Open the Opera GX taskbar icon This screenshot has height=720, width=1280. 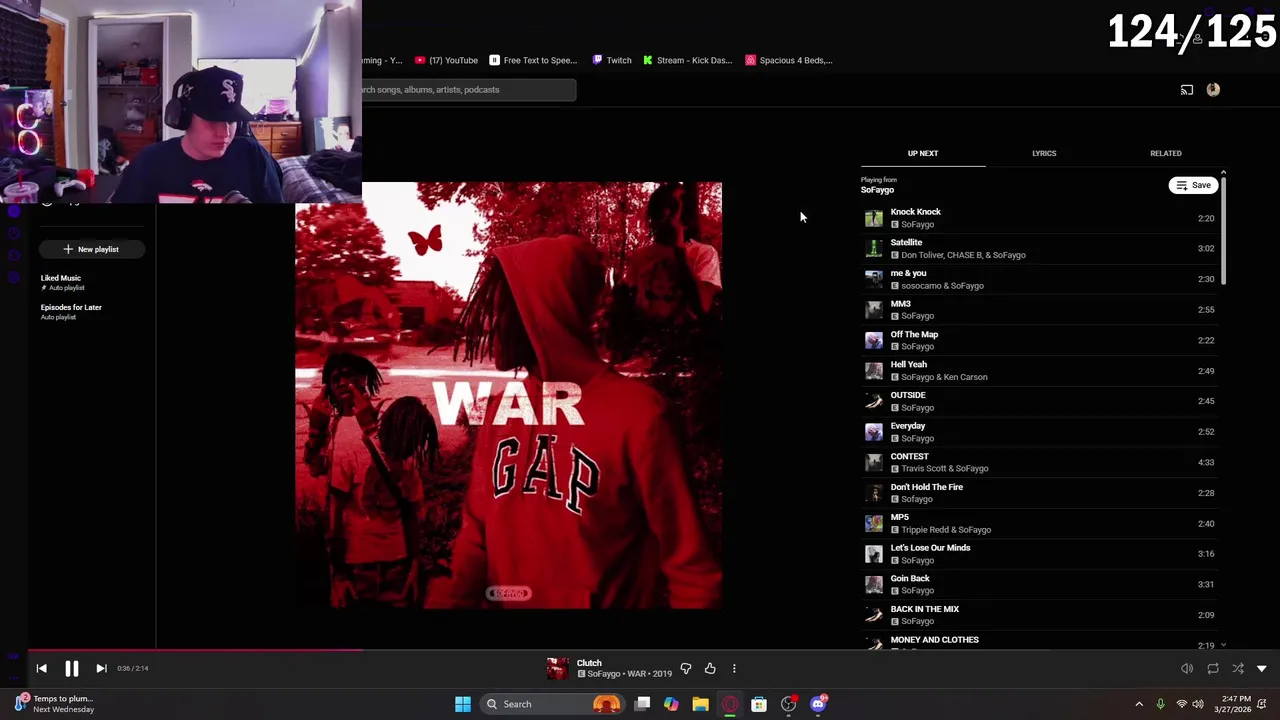click(730, 704)
